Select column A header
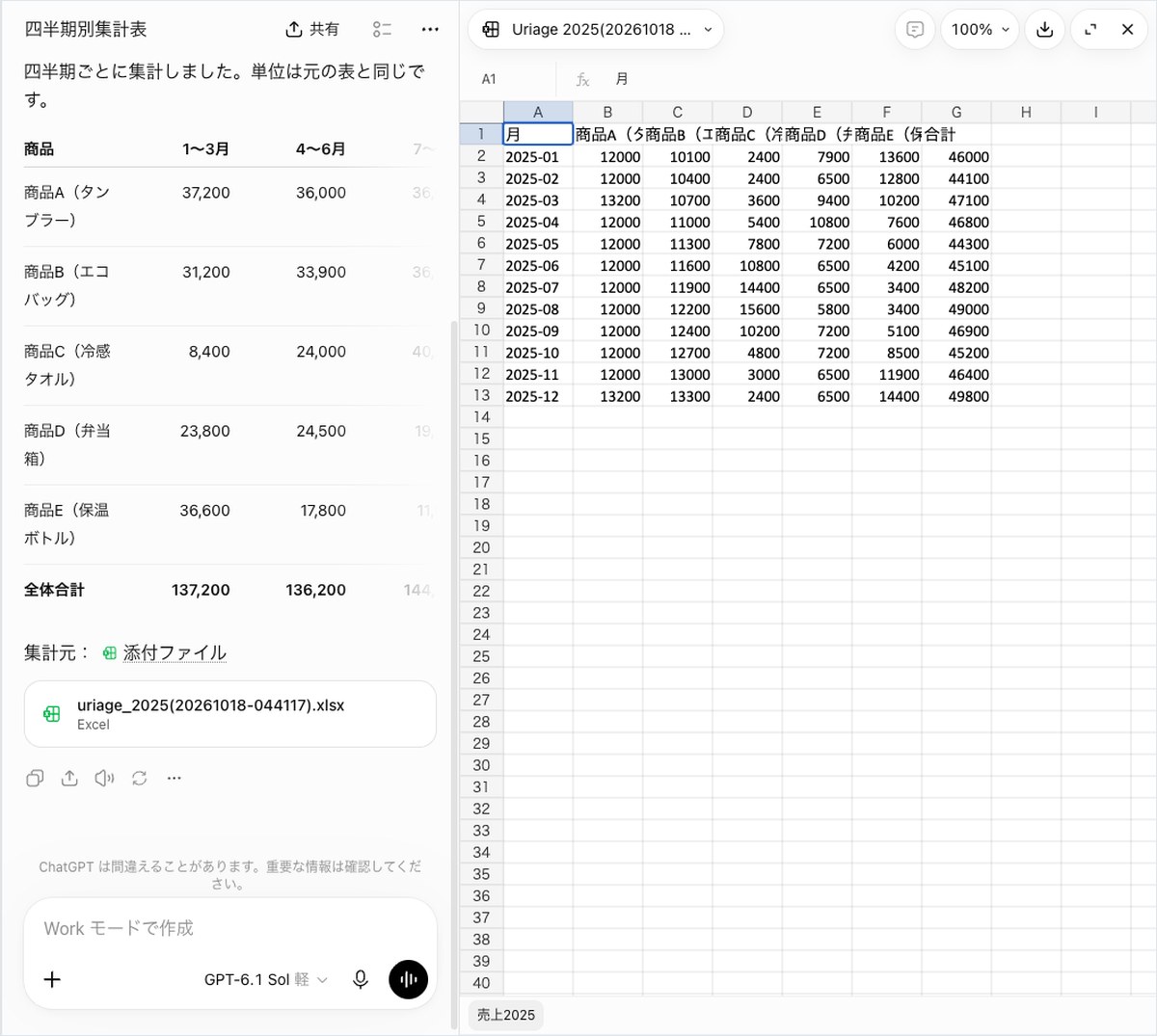 point(538,112)
